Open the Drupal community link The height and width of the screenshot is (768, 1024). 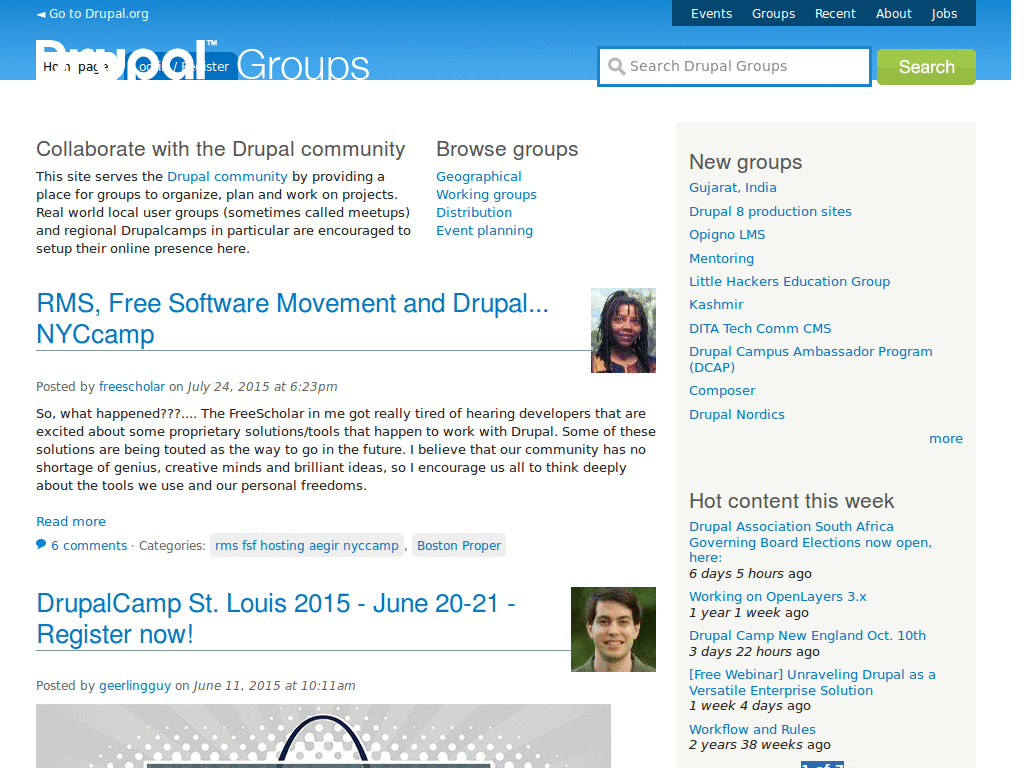point(227,176)
